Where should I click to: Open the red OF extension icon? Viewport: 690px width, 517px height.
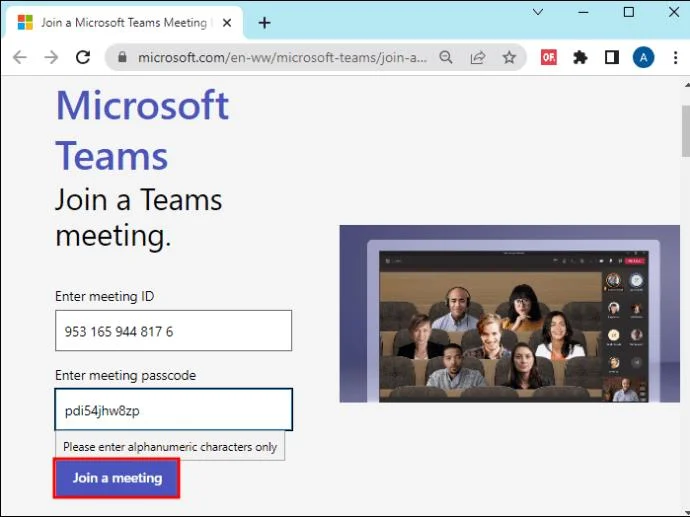tap(548, 57)
